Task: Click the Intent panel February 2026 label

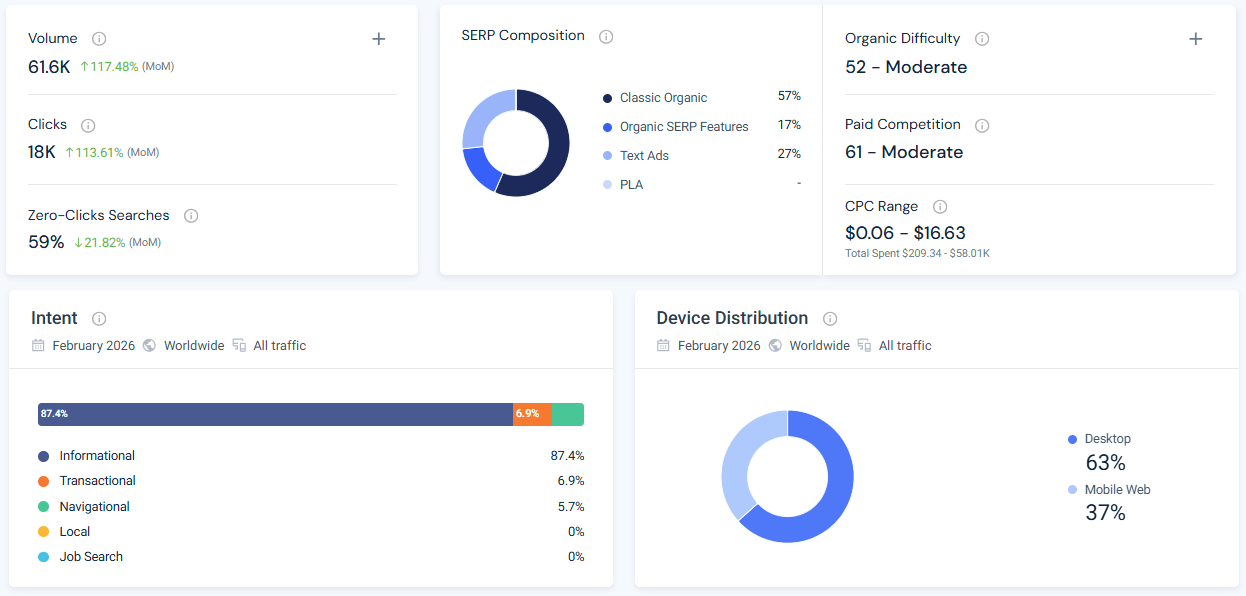Action: 94,346
